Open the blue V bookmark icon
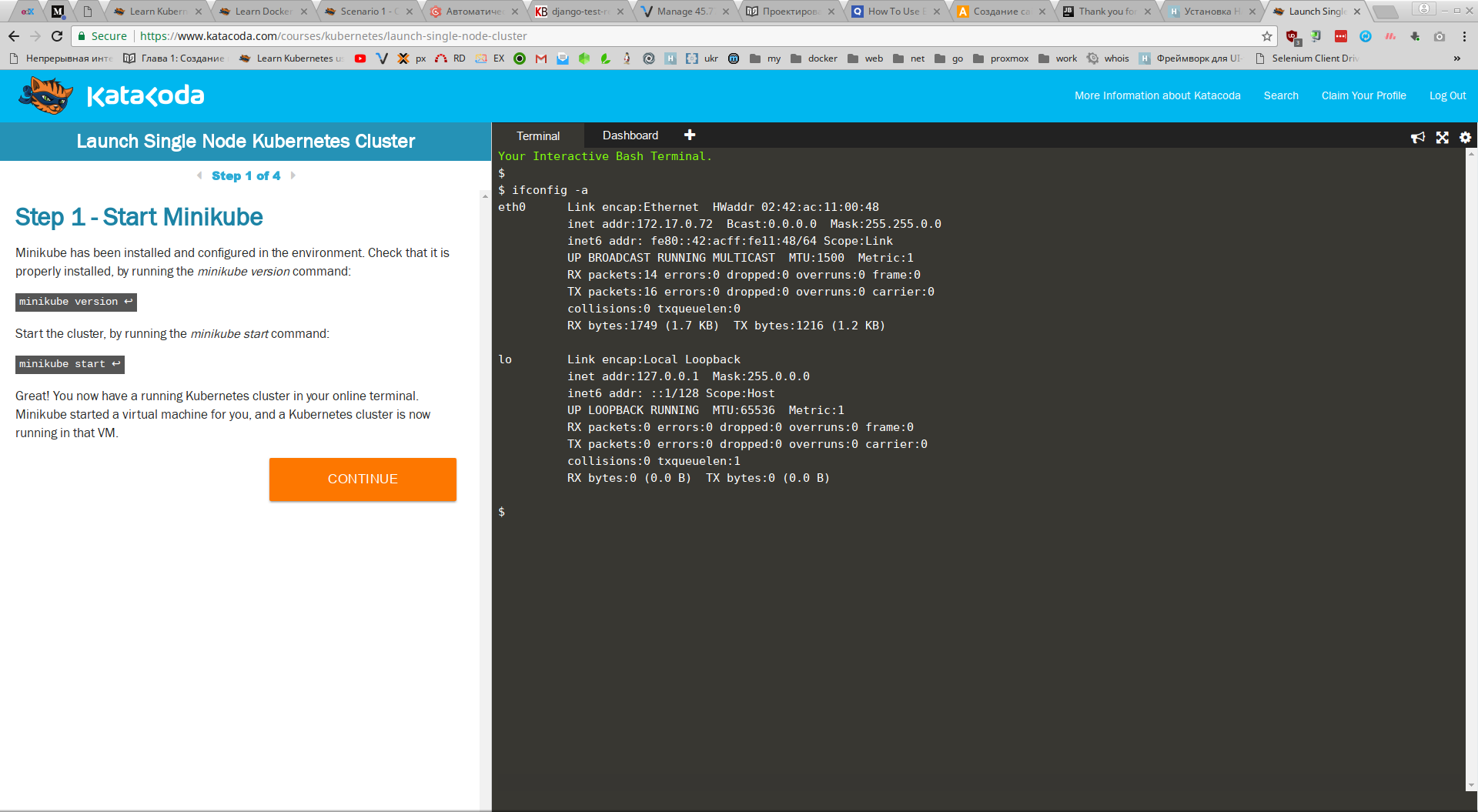 [382, 58]
